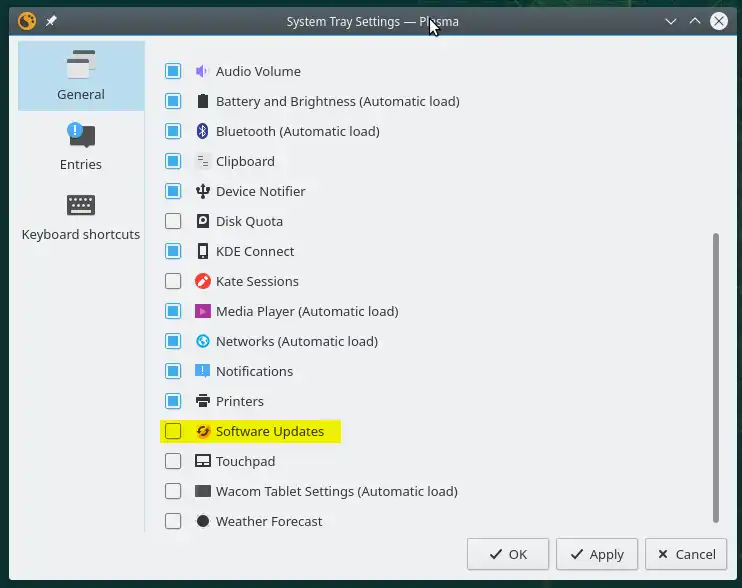Click the Kate Sessions red icon
The width and height of the screenshot is (742, 588).
click(x=203, y=281)
